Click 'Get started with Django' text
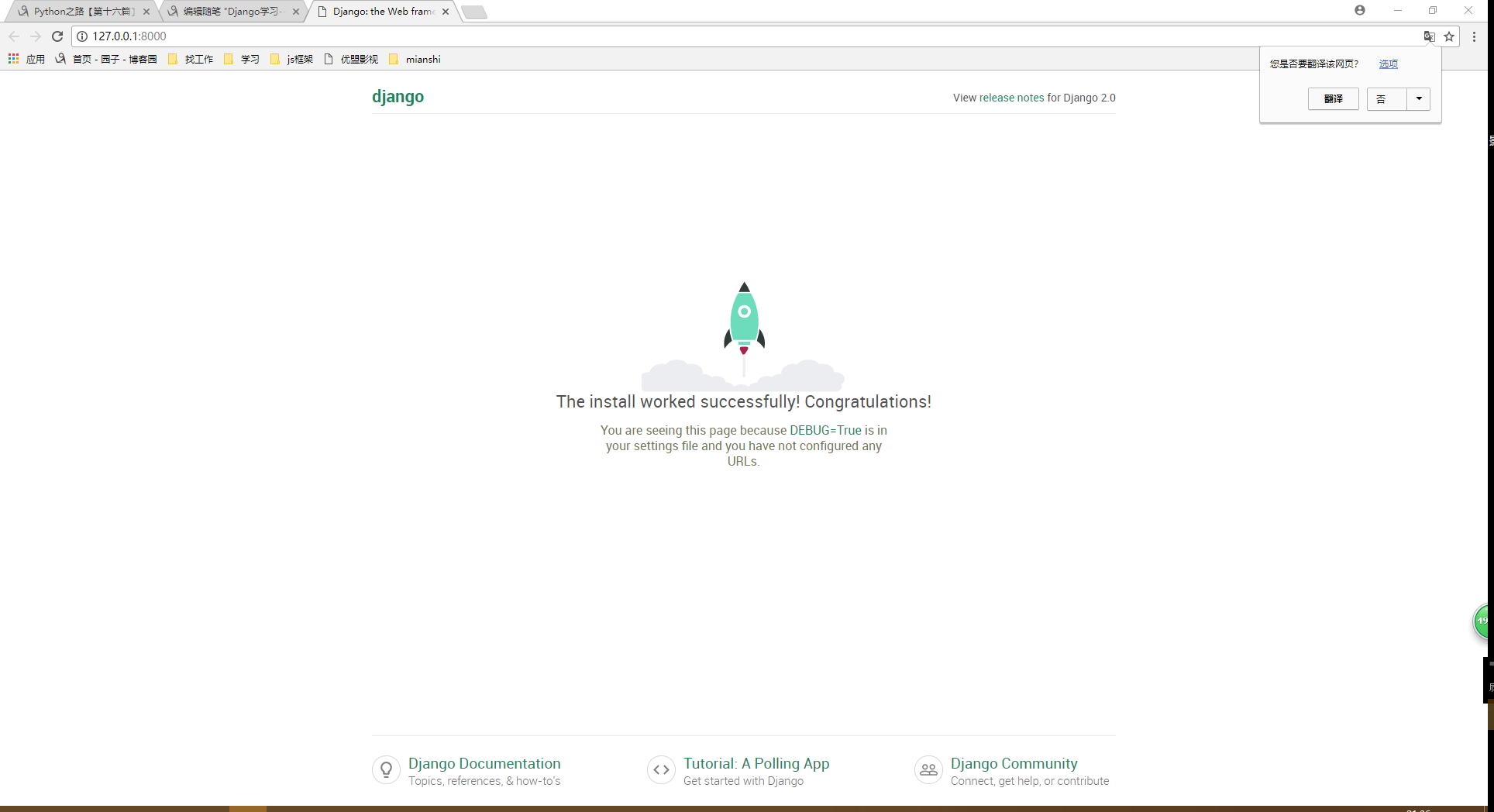This screenshot has width=1494, height=812. (743, 781)
